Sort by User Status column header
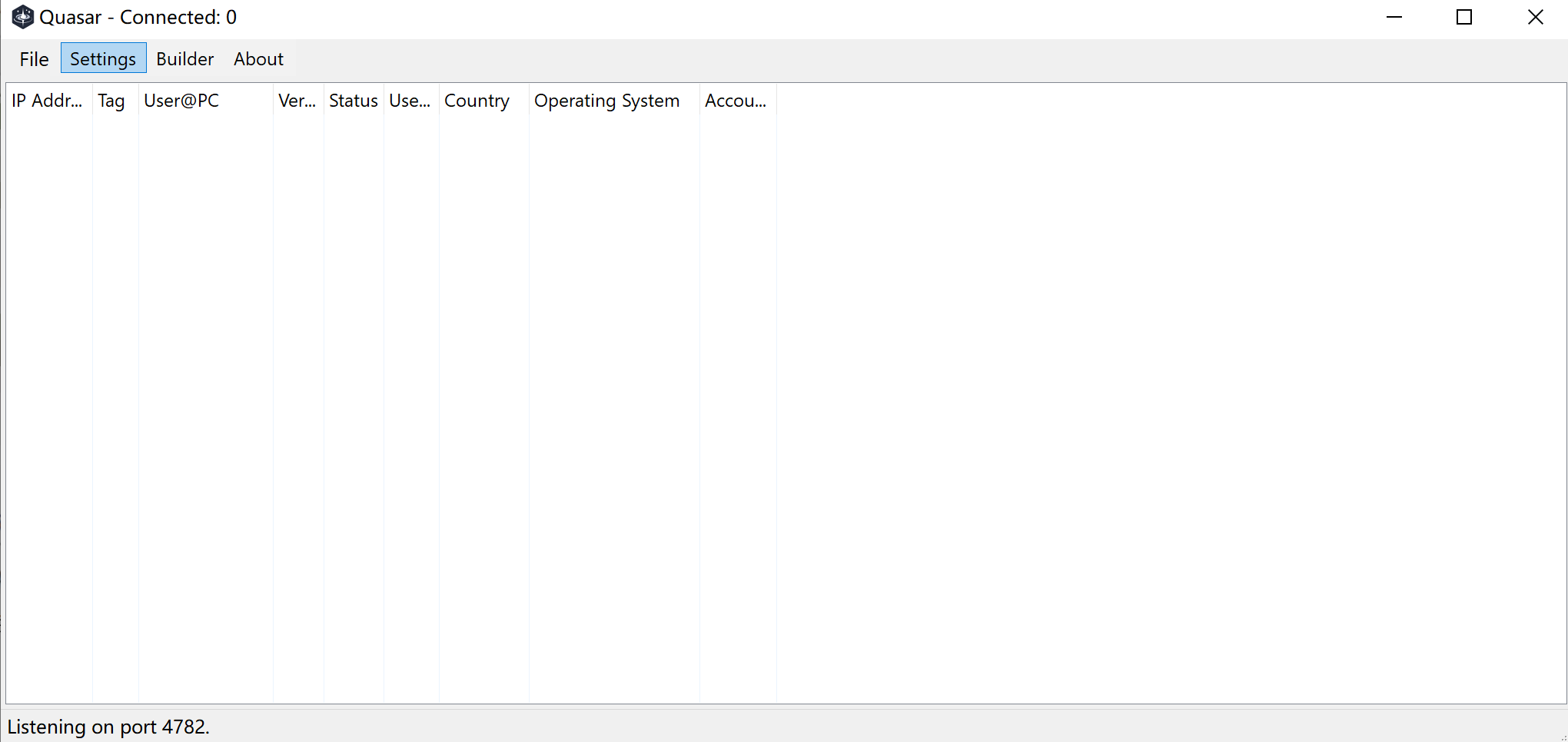The height and width of the screenshot is (742, 1568). tap(411, 101)
